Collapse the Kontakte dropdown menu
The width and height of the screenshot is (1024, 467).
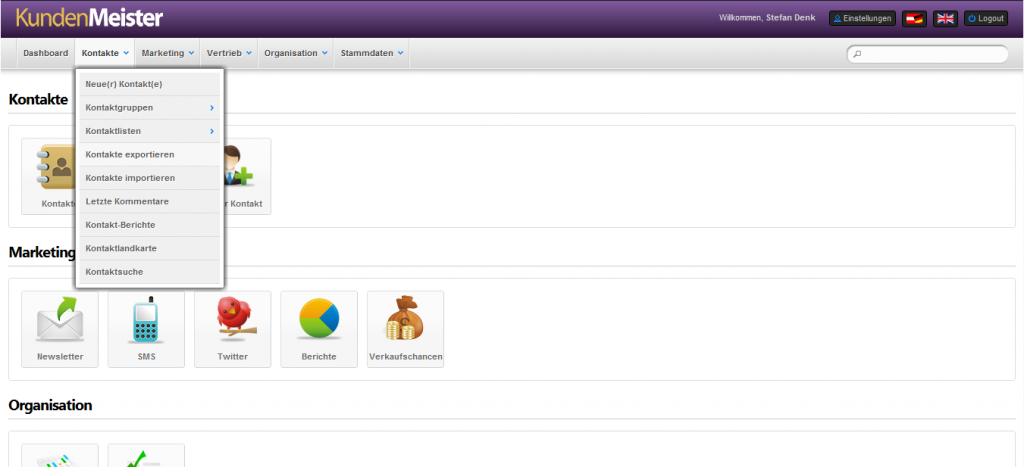click(x=105, y=53)
